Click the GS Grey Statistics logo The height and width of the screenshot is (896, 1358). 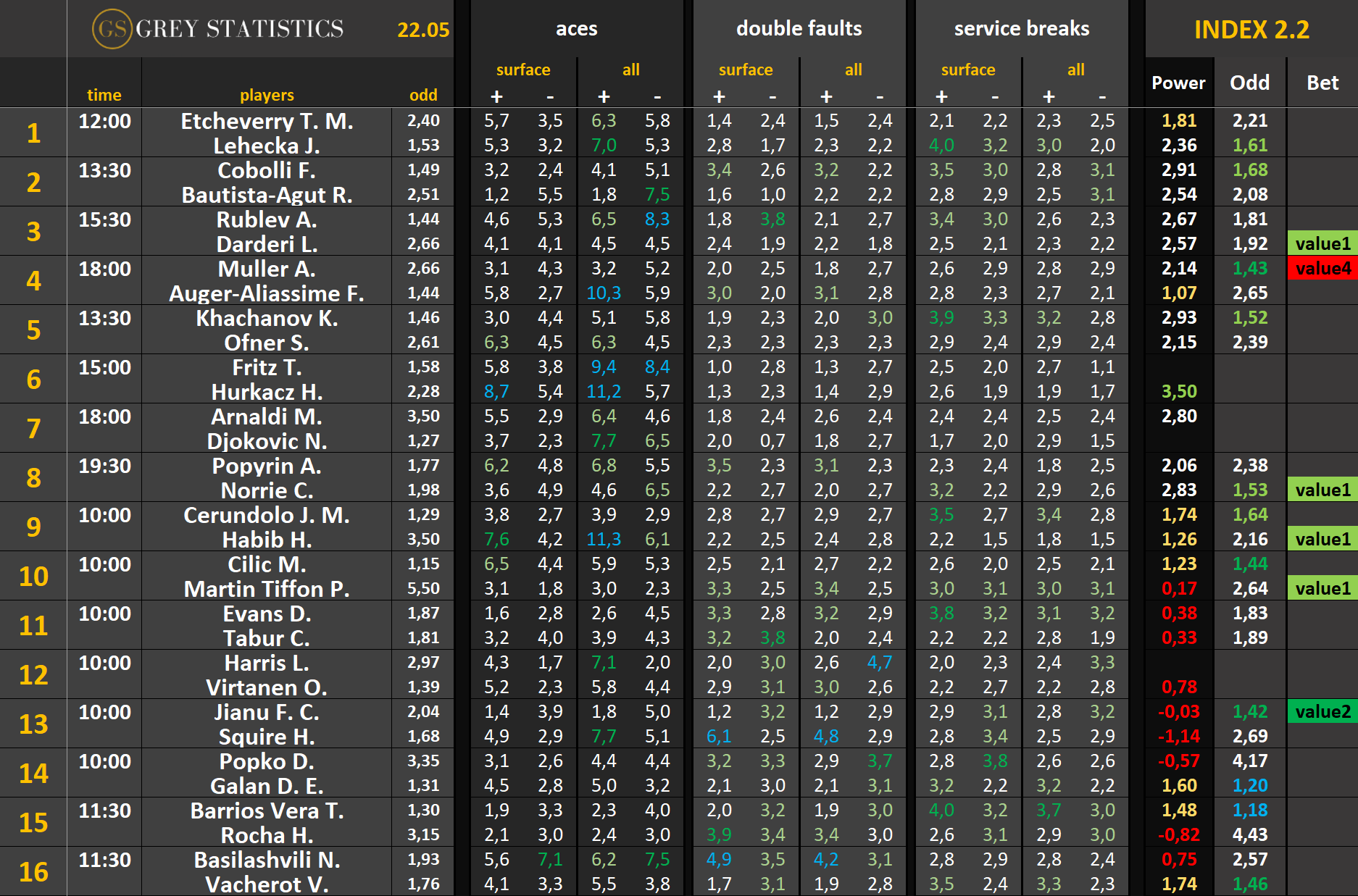click(217, 29)
